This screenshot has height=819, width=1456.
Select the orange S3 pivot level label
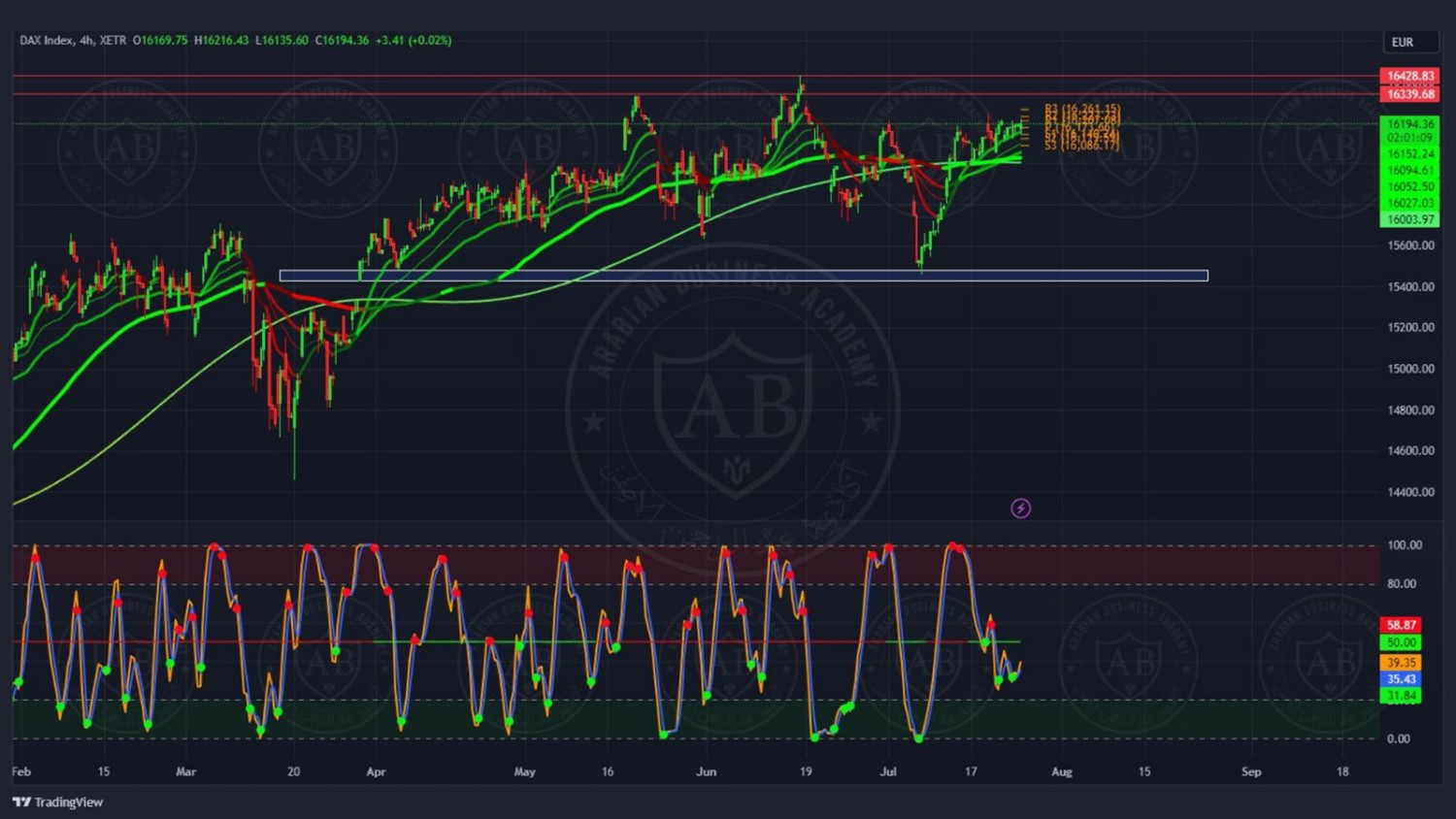[x=1082, y=146]
